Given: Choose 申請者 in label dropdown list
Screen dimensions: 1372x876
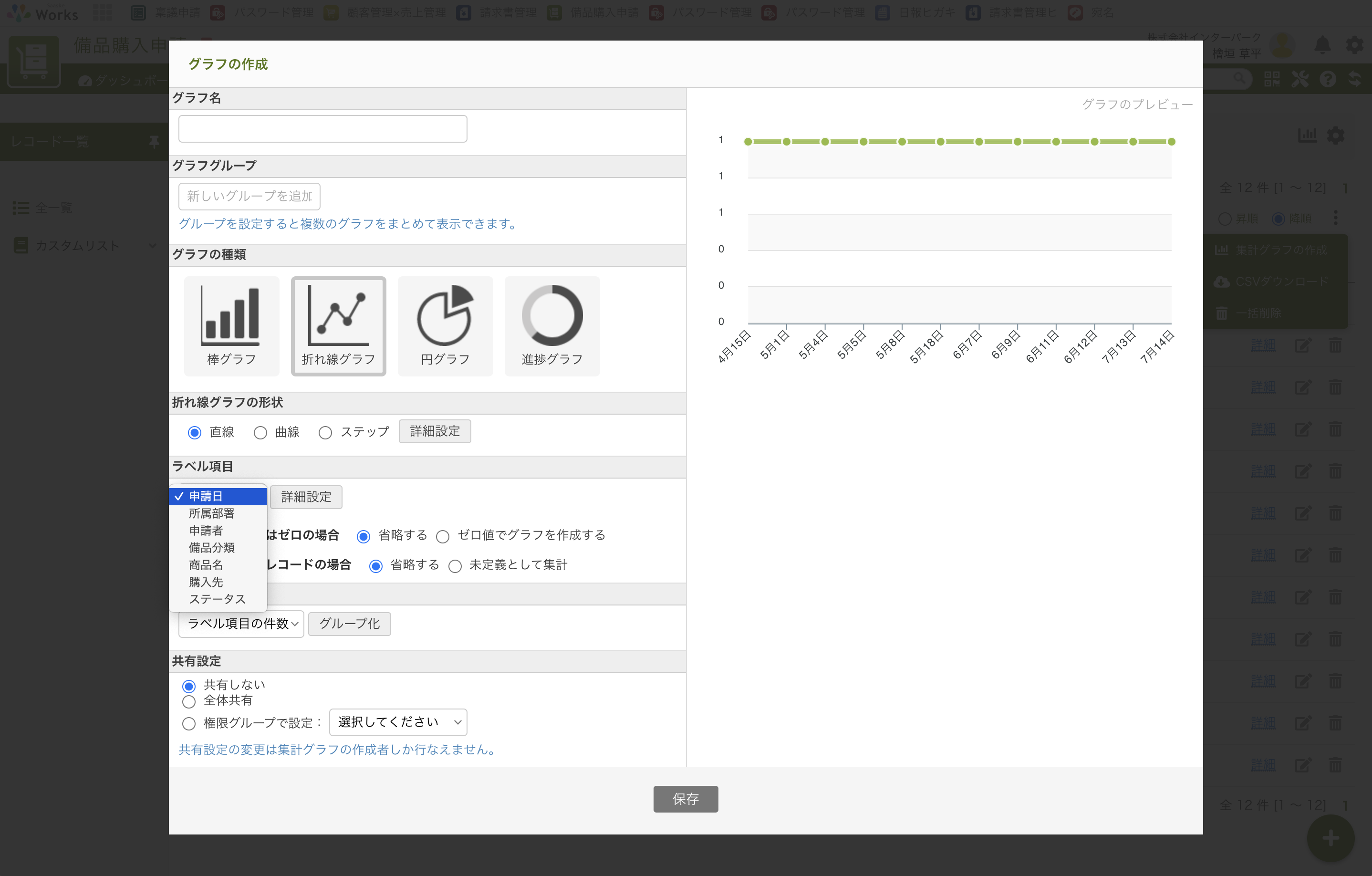Looking at the screenshot, I should 218,531.
